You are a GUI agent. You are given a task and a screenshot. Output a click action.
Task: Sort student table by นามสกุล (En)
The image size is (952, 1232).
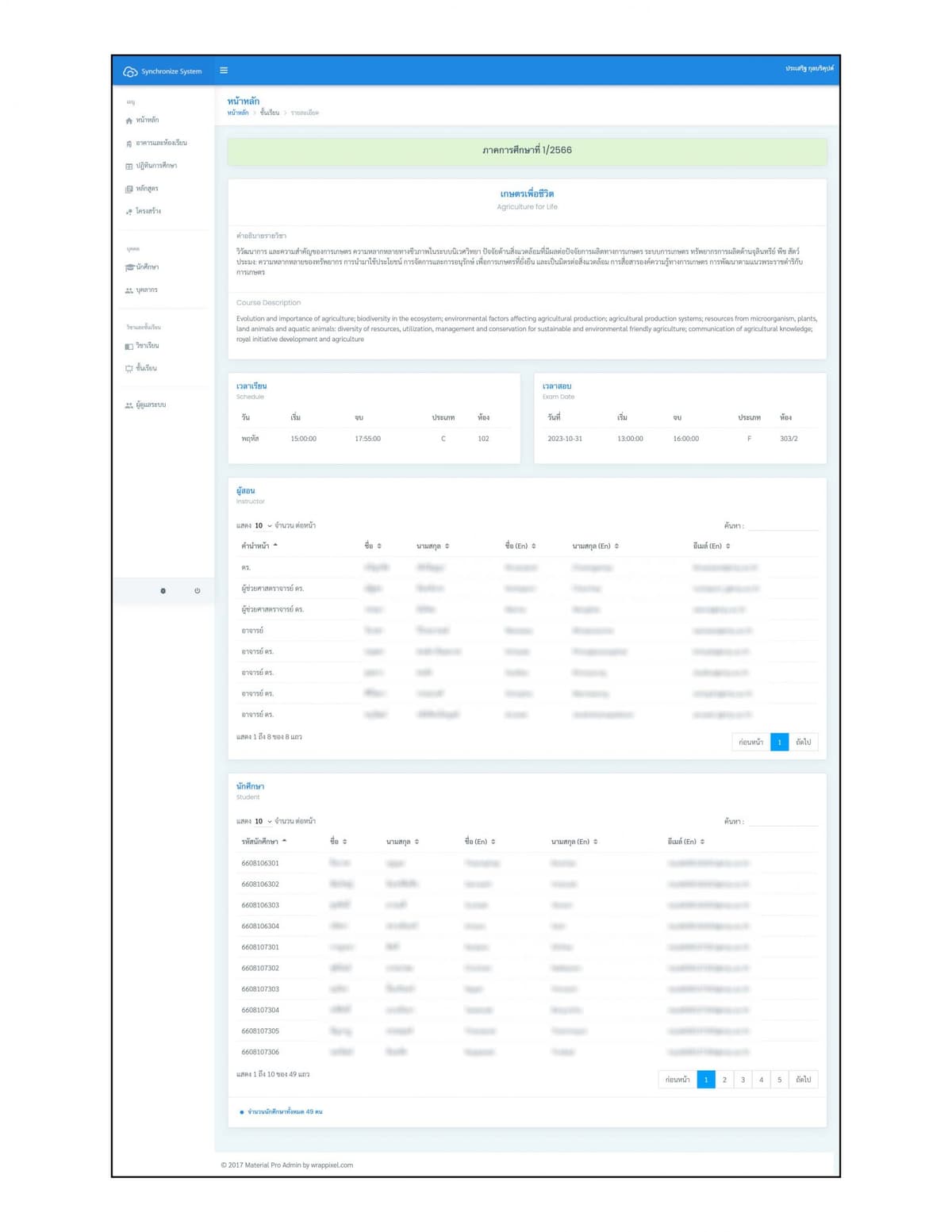click(574, 842)
